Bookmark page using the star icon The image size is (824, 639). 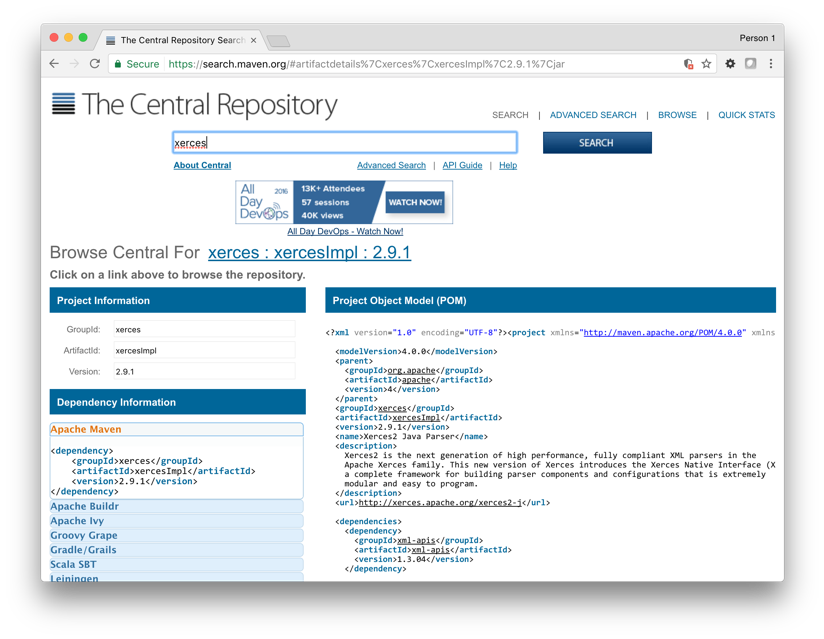[706, 64]
